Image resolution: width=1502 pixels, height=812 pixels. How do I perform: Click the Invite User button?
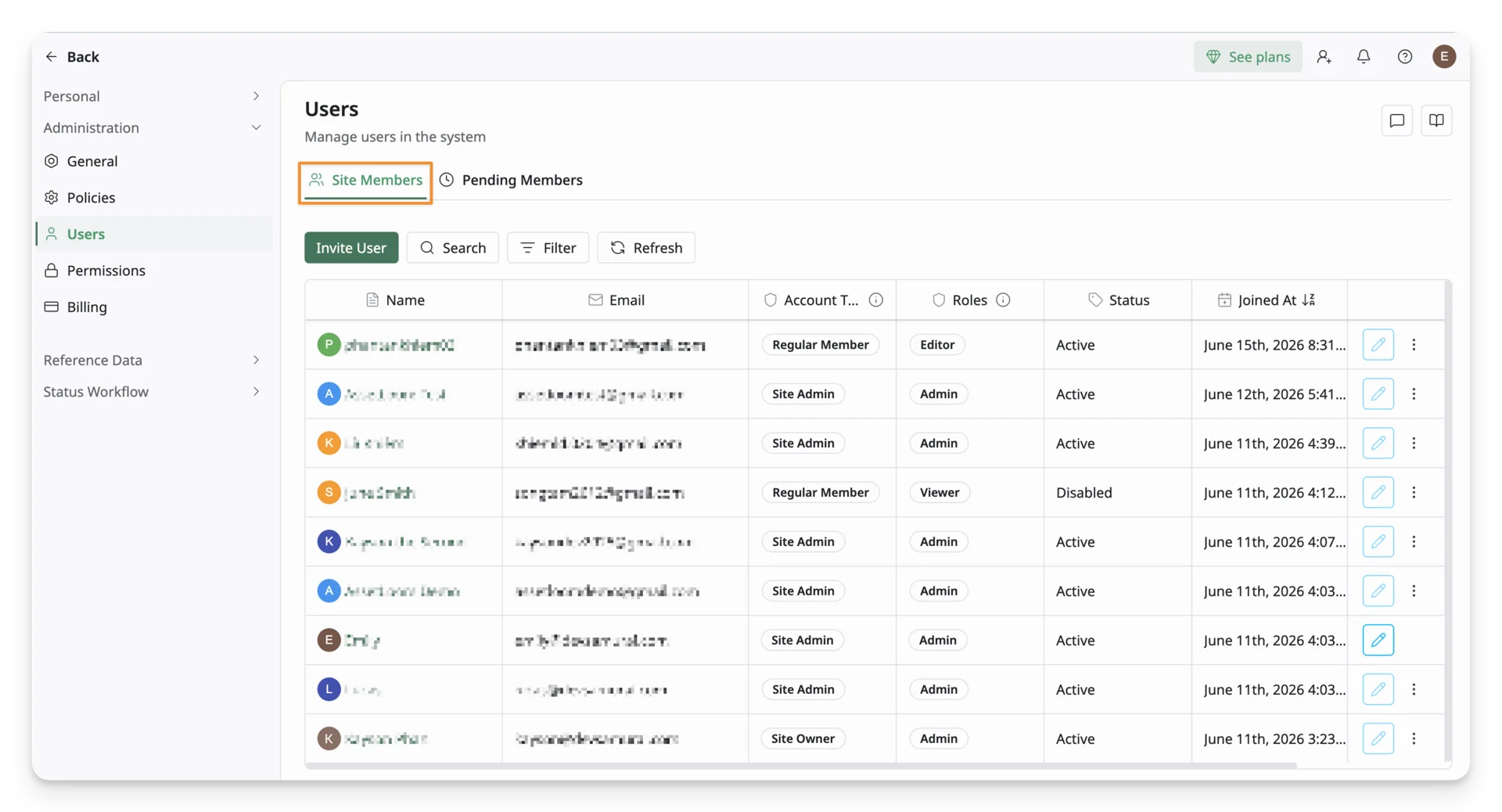point(351,247)
